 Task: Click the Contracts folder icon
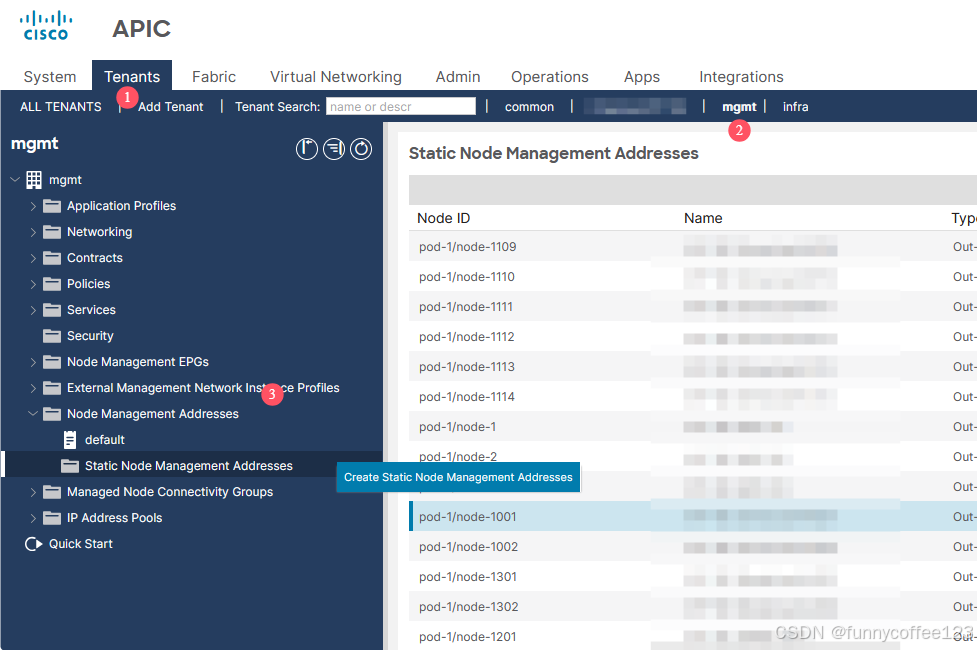[x=52, y=258]
